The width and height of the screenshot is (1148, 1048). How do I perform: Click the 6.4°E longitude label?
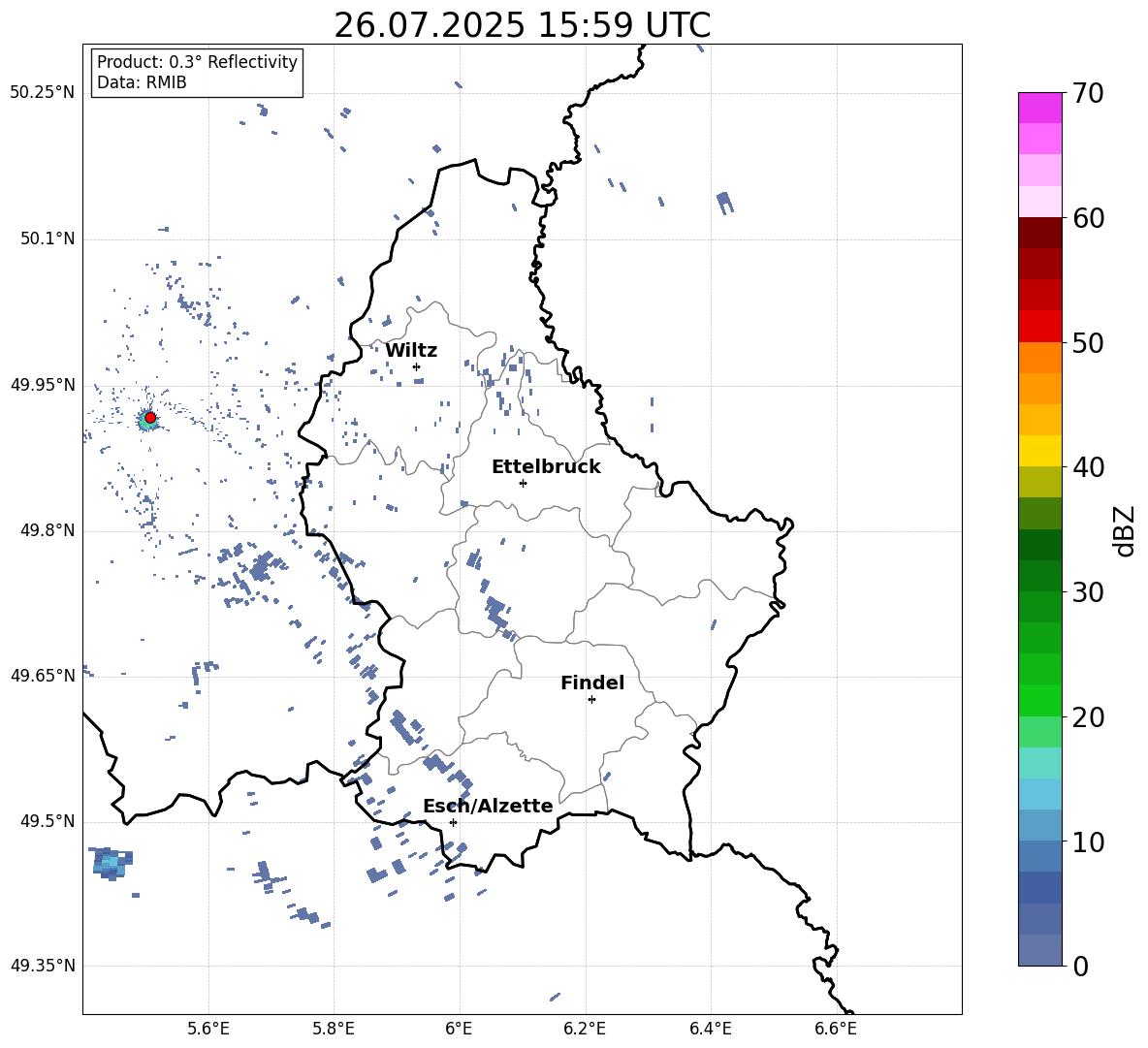(710, 1029)
